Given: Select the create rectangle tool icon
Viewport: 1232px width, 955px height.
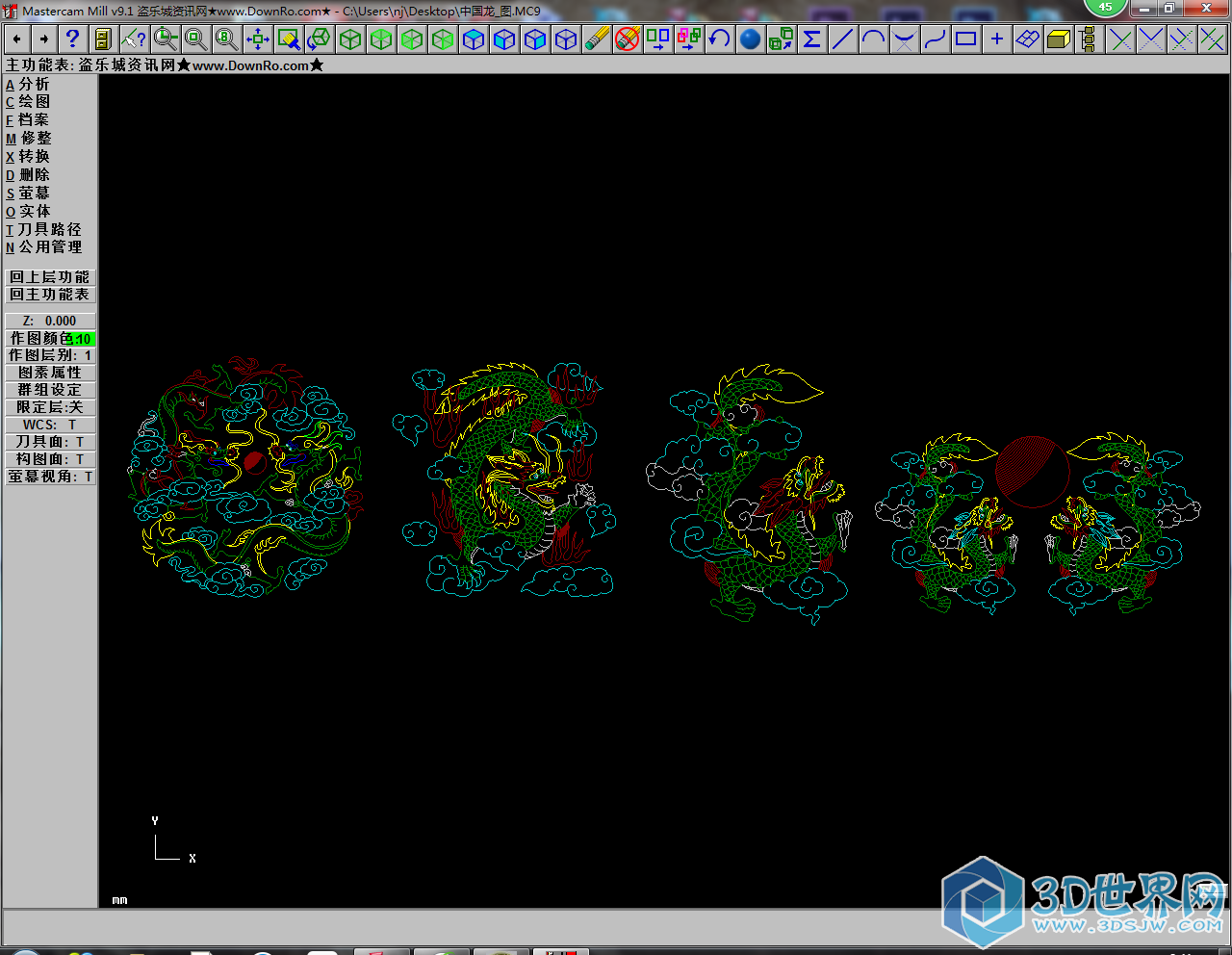Looking at the screenshot, I should pos(966,39).
